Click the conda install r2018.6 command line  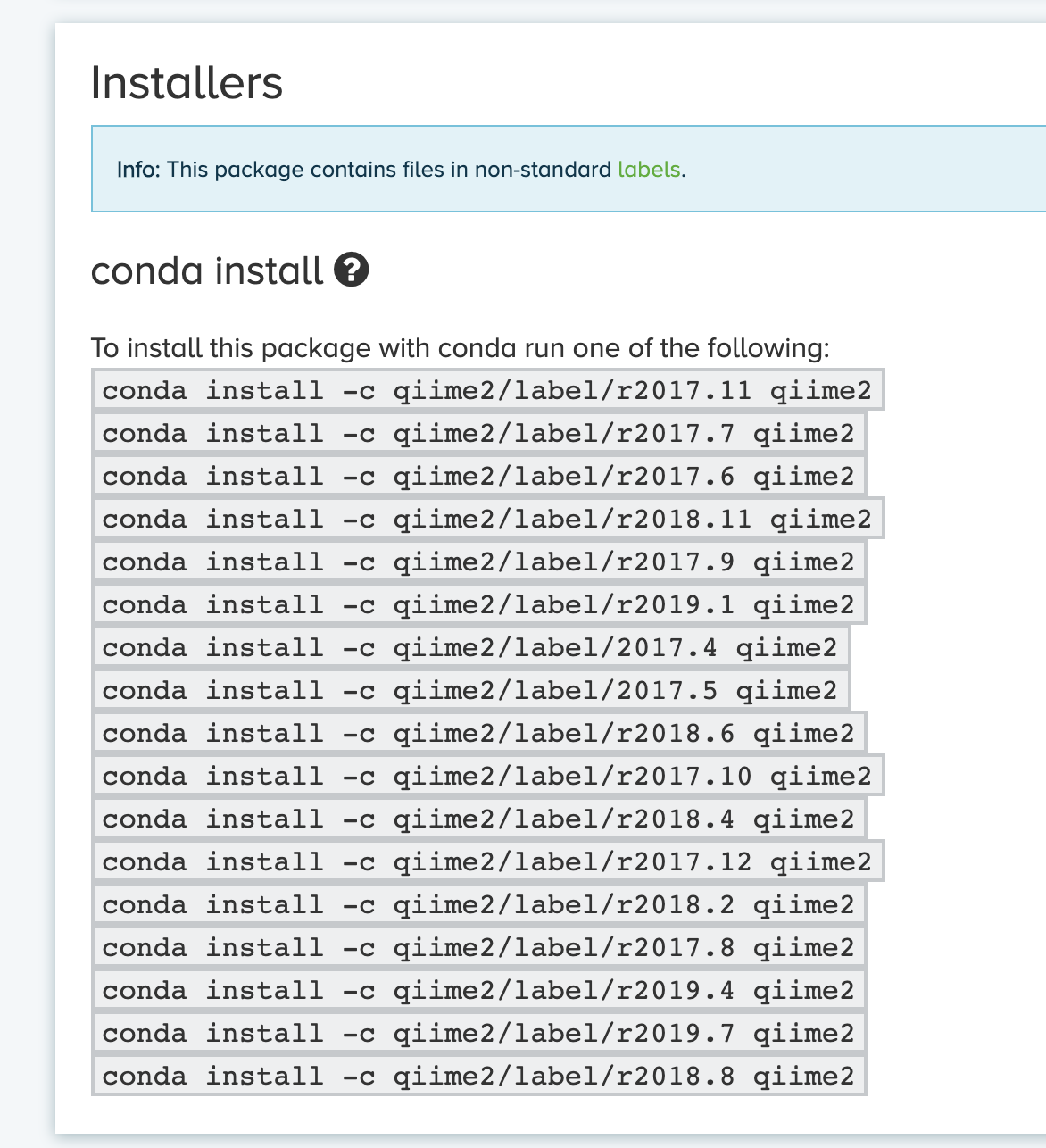pyautogui.click(x=478, y=733)
